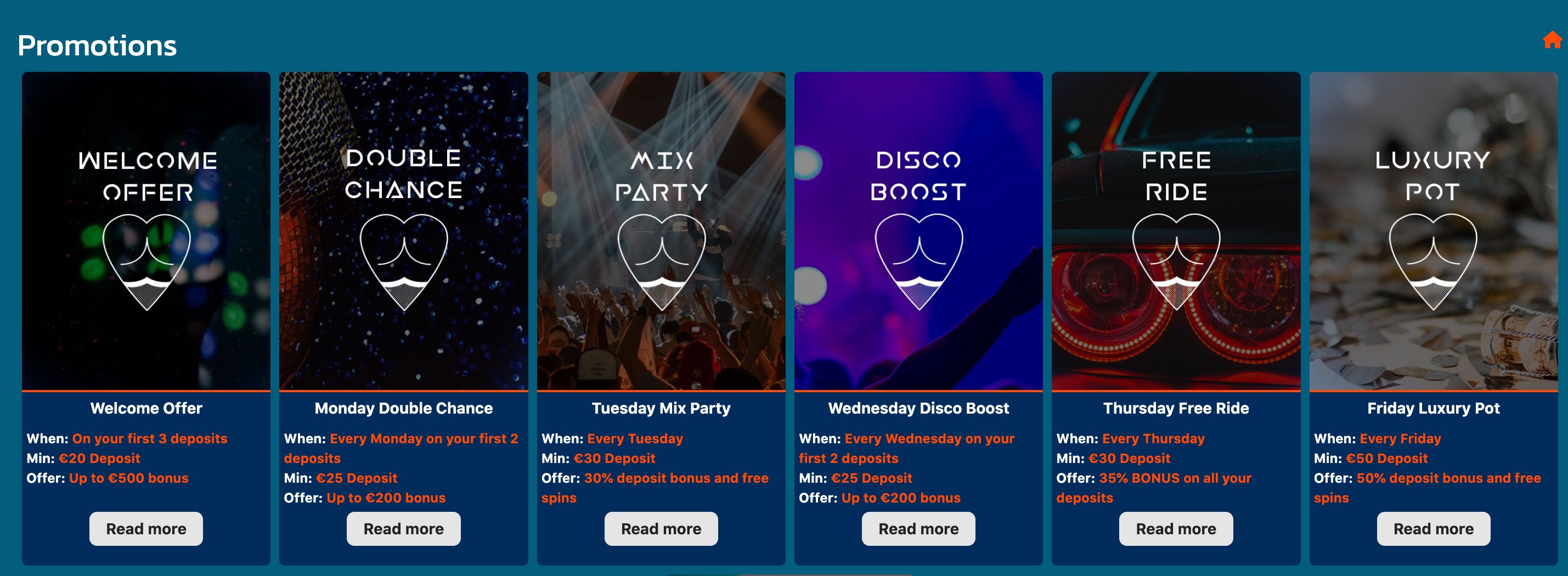Click the heart logo on Mix Party banner
Viewport: 1568px width, 576px height.
click(x=661, y=262)
